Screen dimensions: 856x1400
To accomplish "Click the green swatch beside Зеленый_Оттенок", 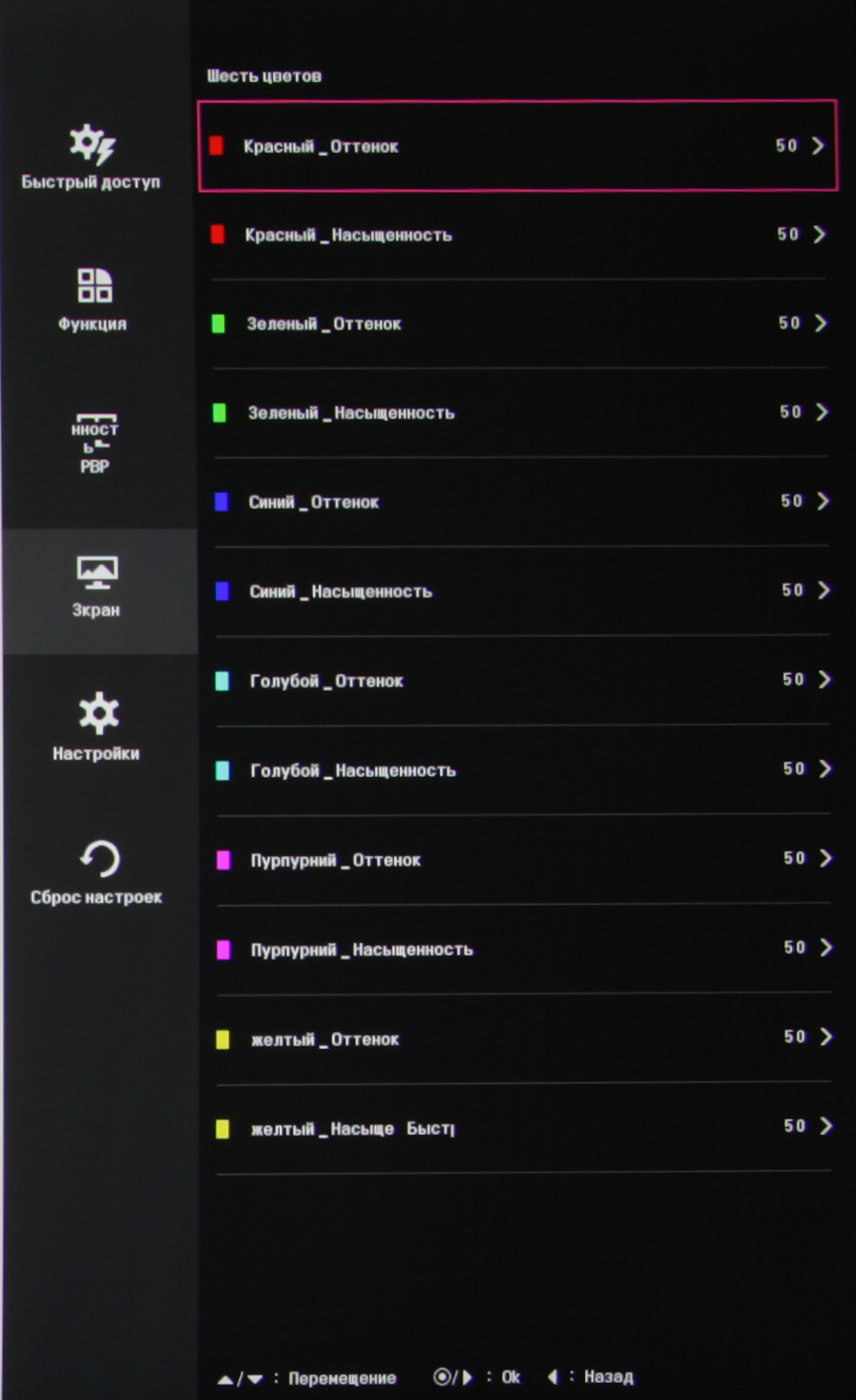I will 219,324.
